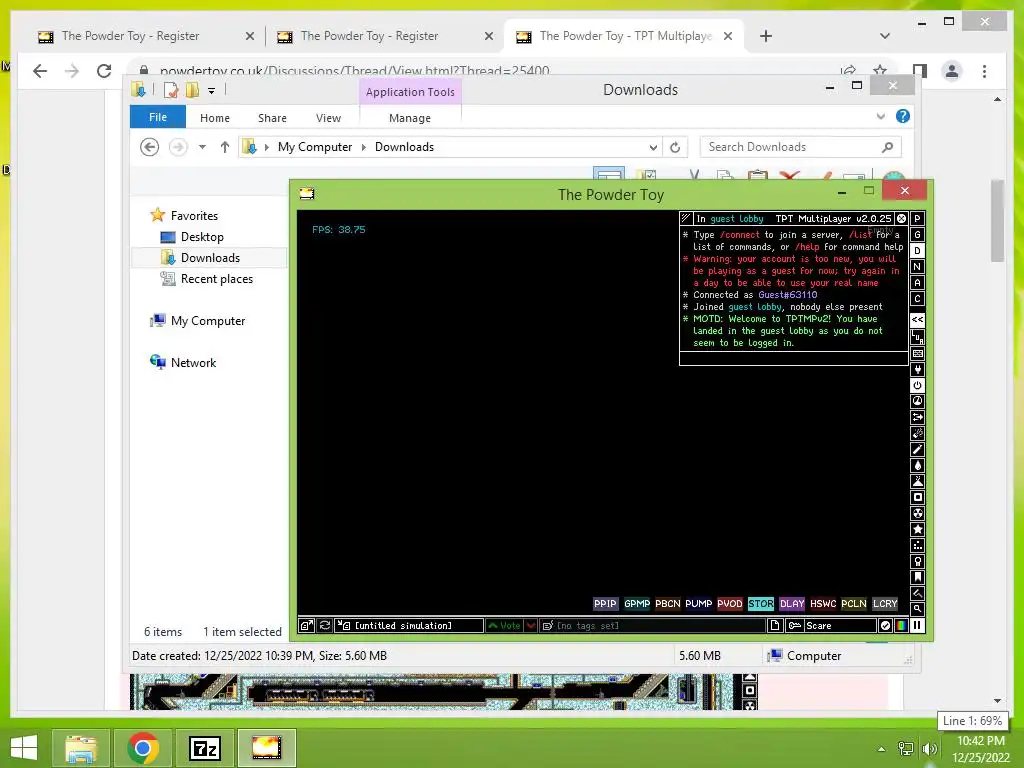Switch to the View ribbon tab

tap(328, 118)
